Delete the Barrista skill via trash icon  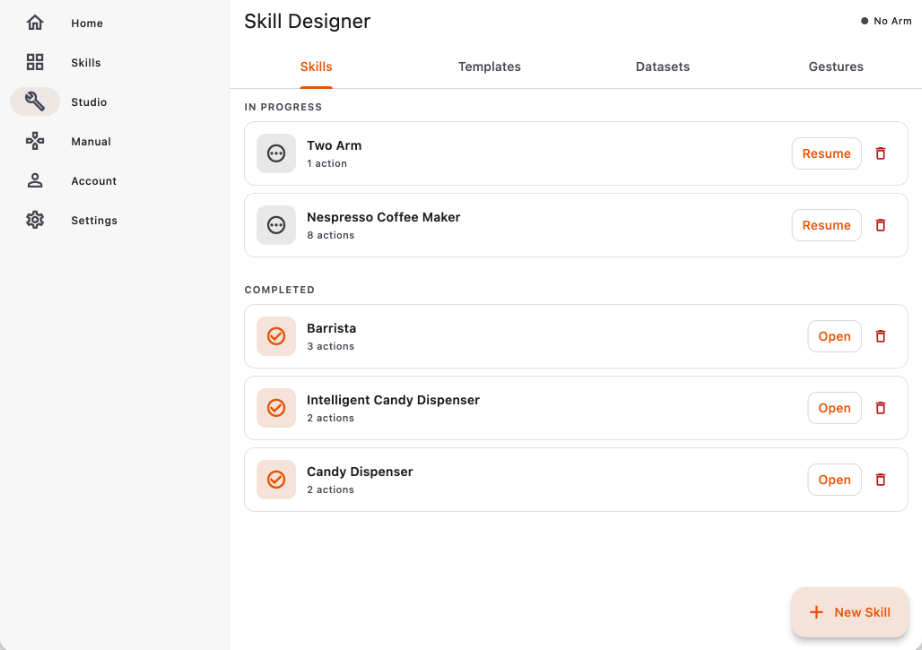coord(880,336)
